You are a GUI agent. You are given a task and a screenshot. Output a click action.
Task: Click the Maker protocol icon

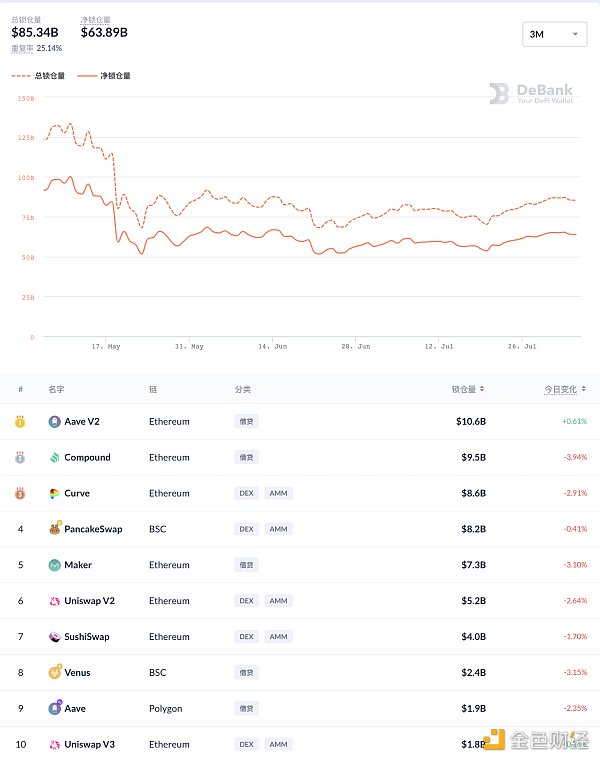pos(54,565)
